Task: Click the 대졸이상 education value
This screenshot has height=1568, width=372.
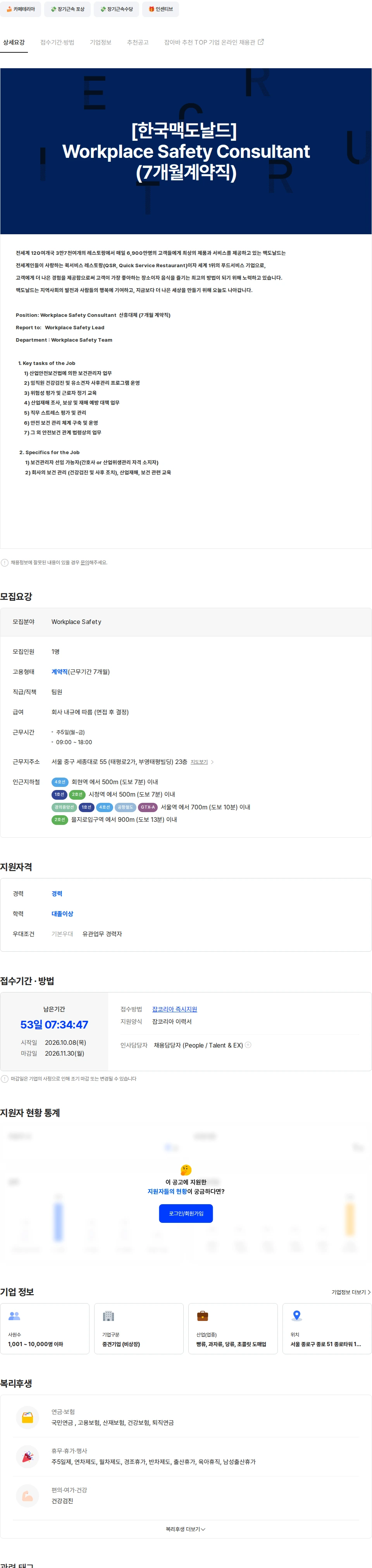Action: tap(62, 914)
